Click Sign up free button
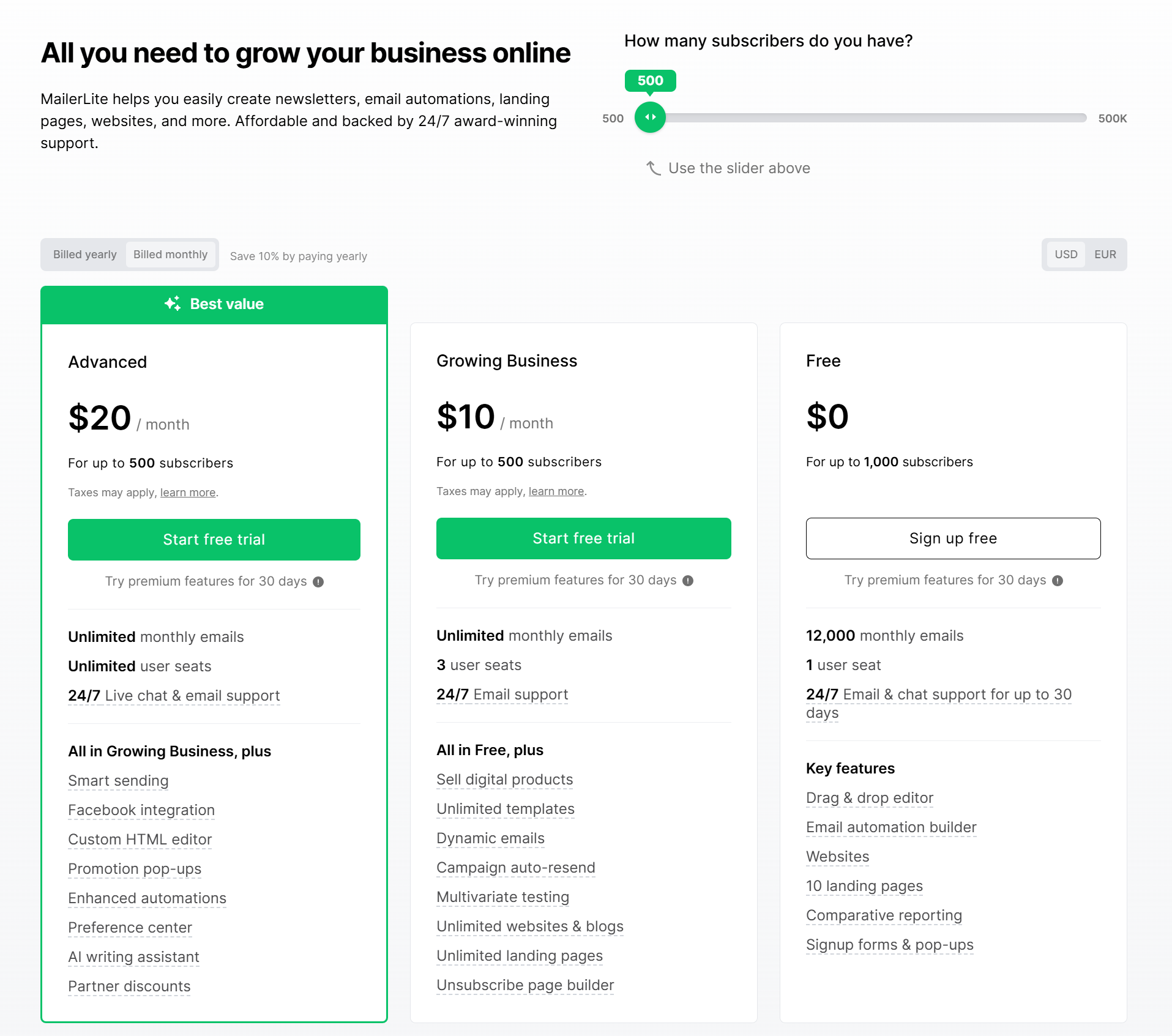This screenshot has height=1036, width=1172. pos(953,538)
